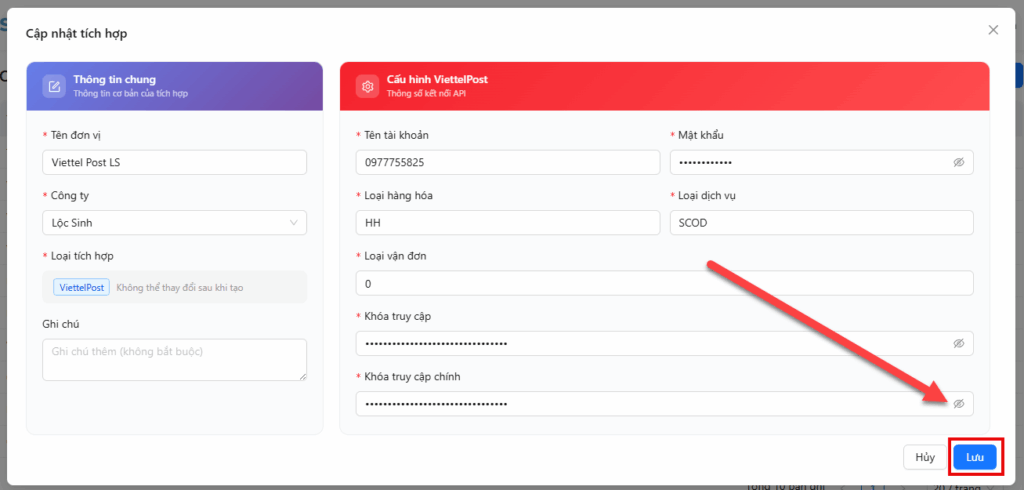Click the 'Loại tích hợp' label

point(82,256)
